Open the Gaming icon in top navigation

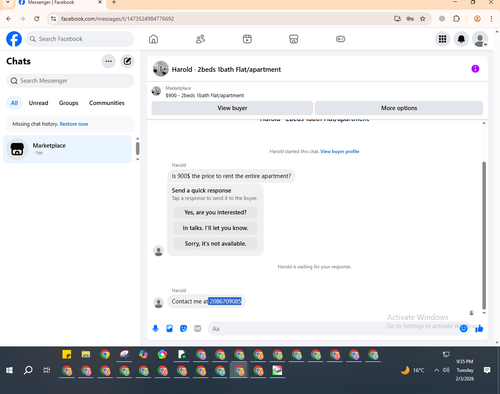pos(340,39)
